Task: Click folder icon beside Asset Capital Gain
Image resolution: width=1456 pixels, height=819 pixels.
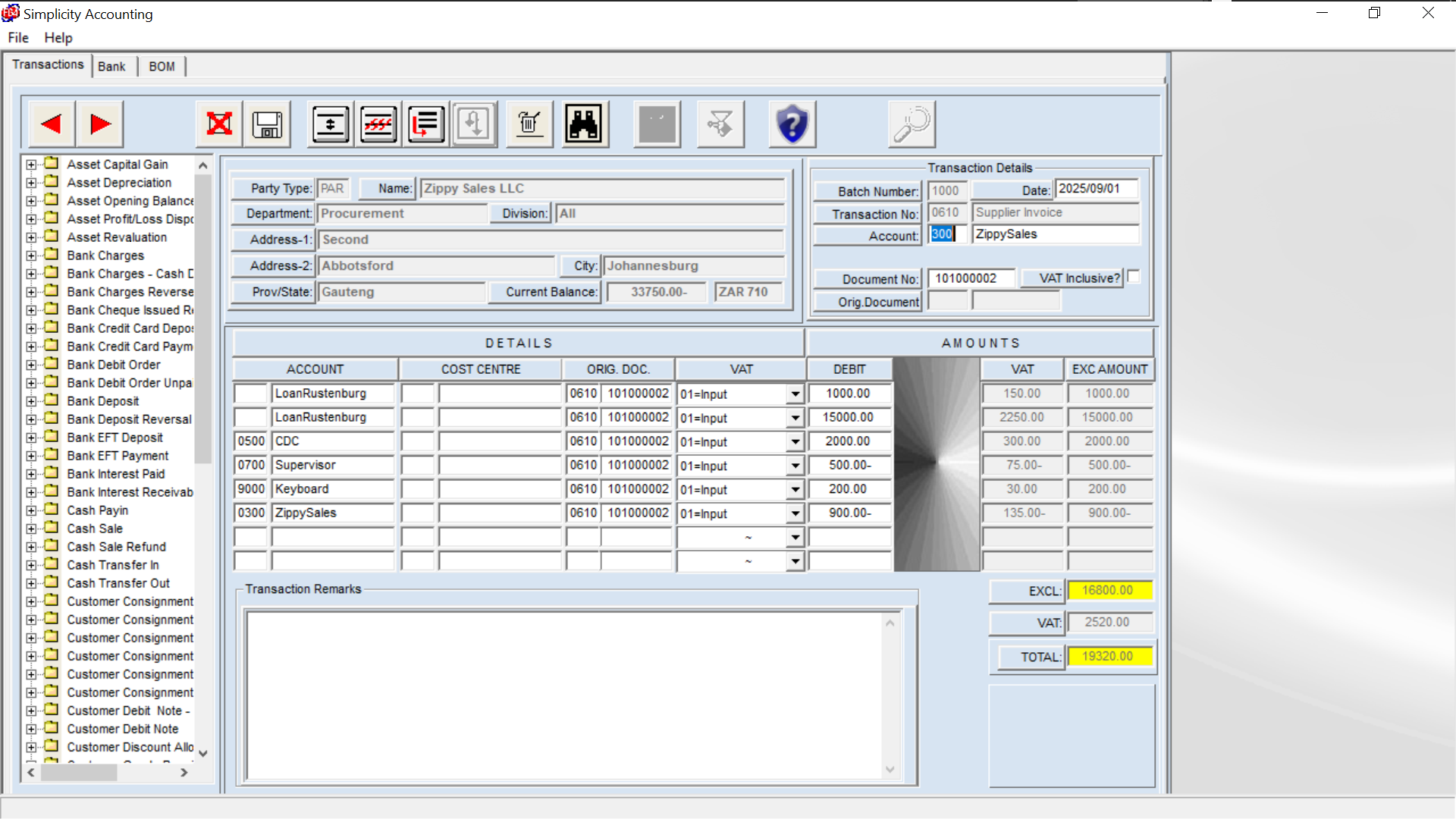Action: (x=52, y=163)
